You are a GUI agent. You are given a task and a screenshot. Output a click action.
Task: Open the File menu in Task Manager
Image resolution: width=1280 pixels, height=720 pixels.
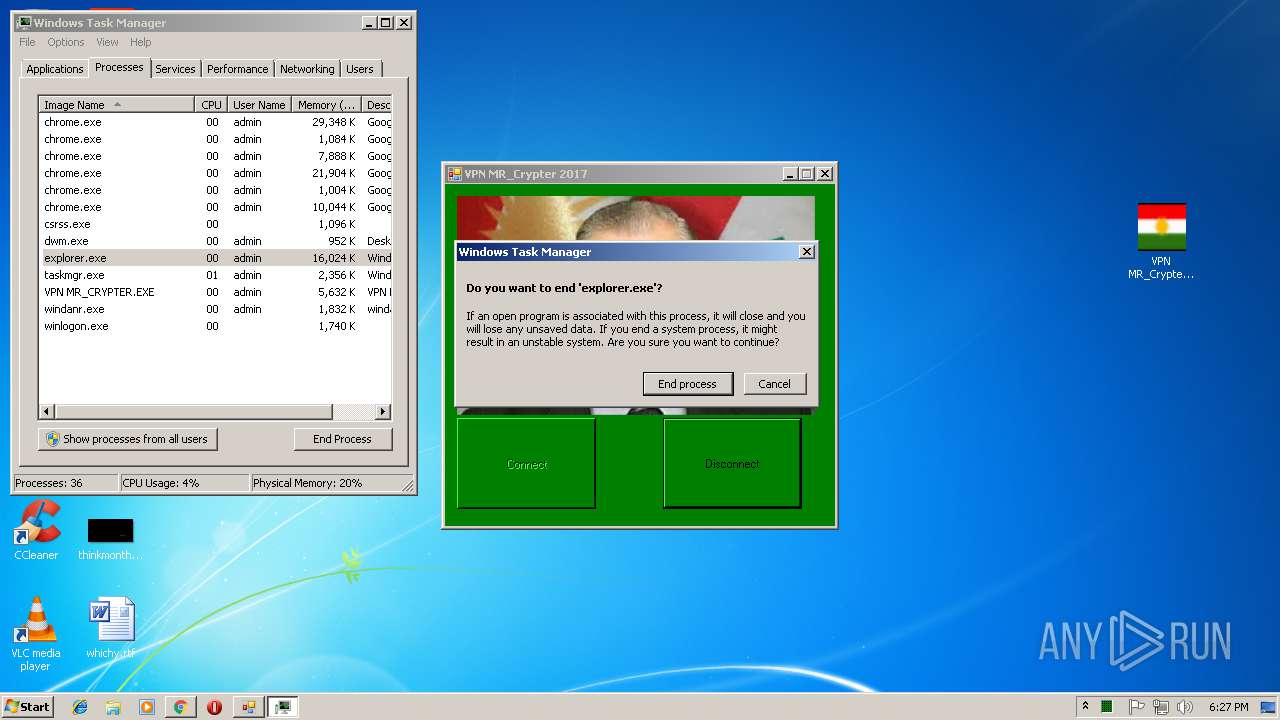[27, 42]
